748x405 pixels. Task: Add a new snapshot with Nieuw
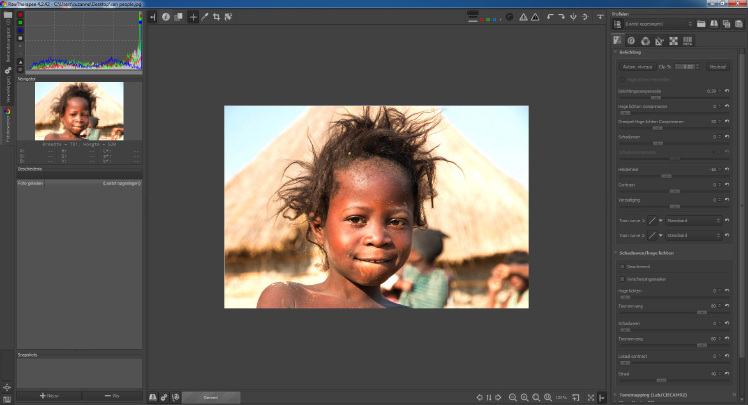pyautogui.click(x=49, y=396)
